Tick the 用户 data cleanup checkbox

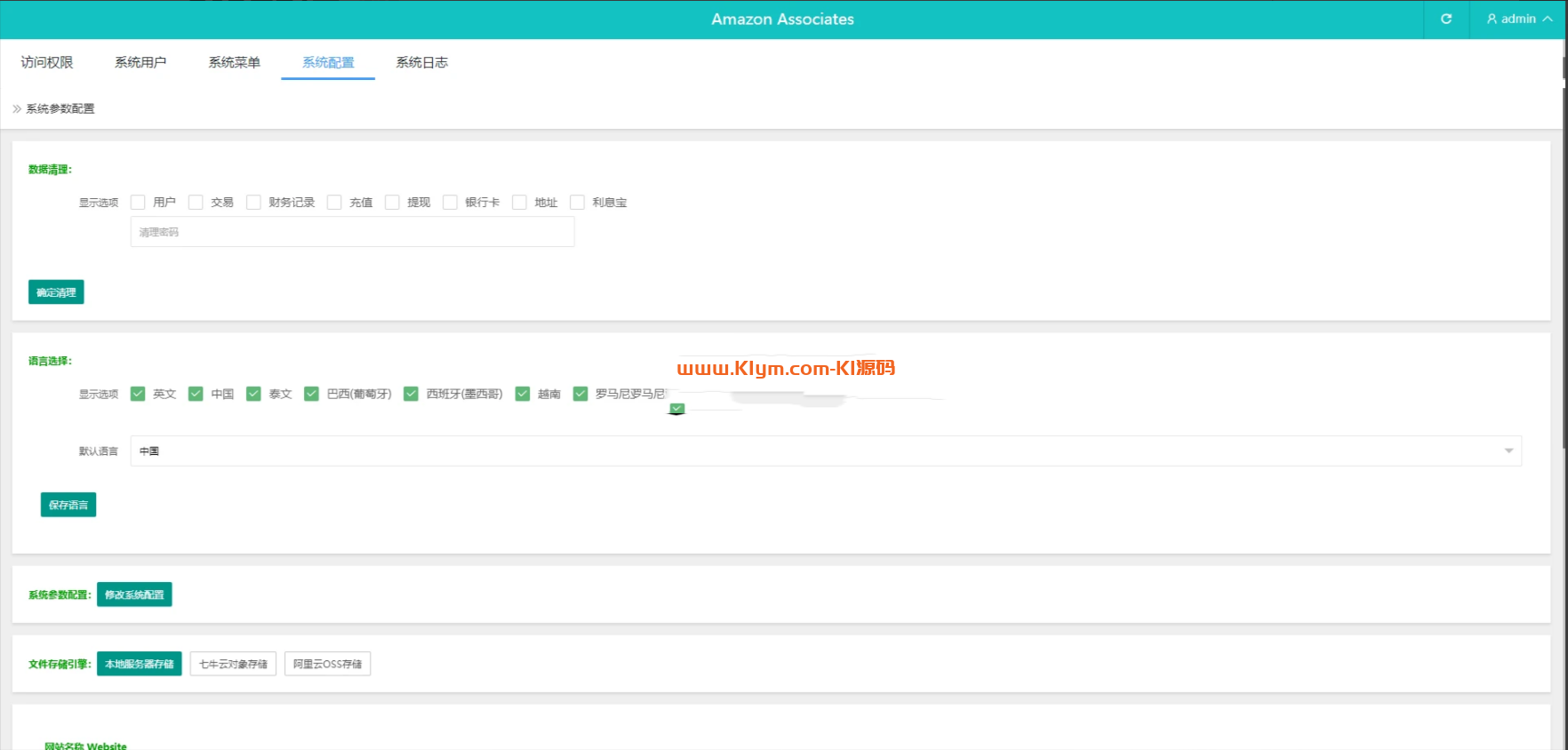coord(138,203)
